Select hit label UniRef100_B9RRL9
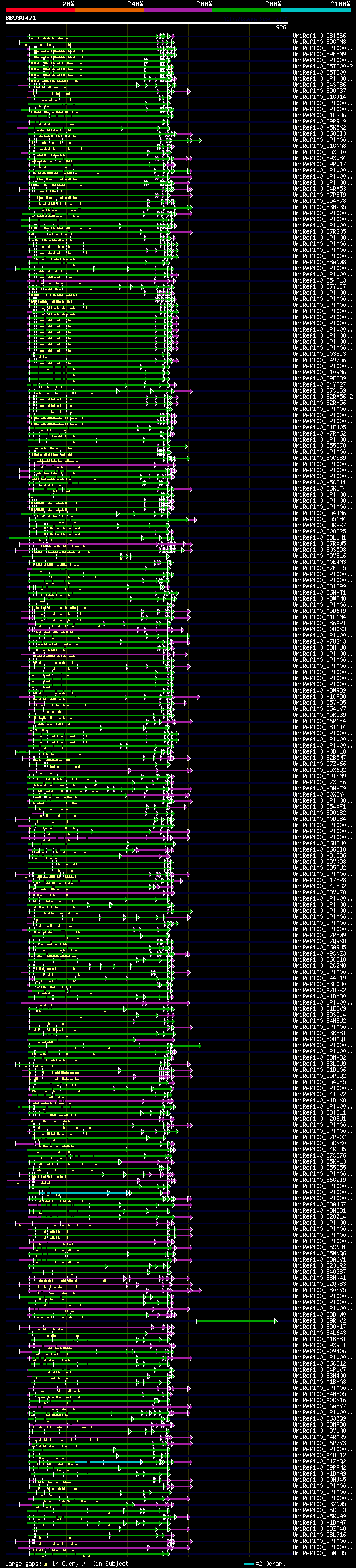Screen dimensions: 356x1568 319,122
